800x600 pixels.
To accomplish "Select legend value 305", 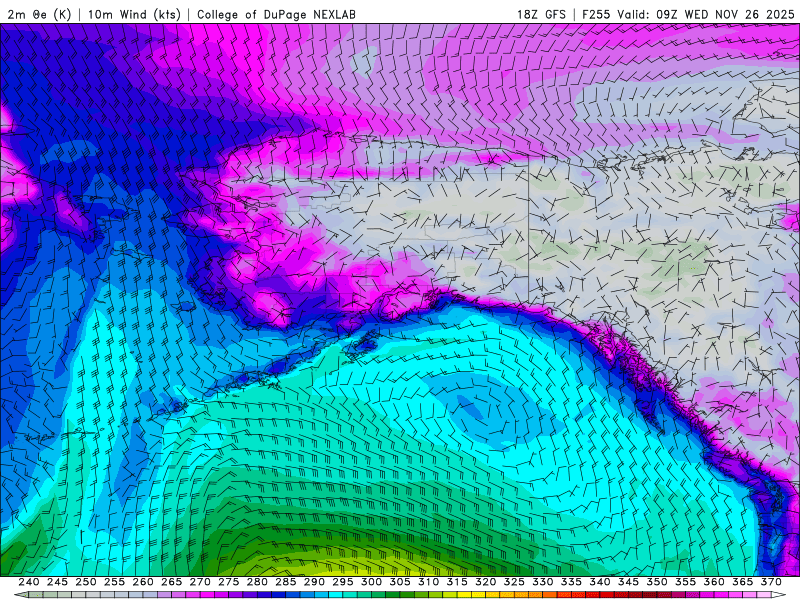I will 400,582.
